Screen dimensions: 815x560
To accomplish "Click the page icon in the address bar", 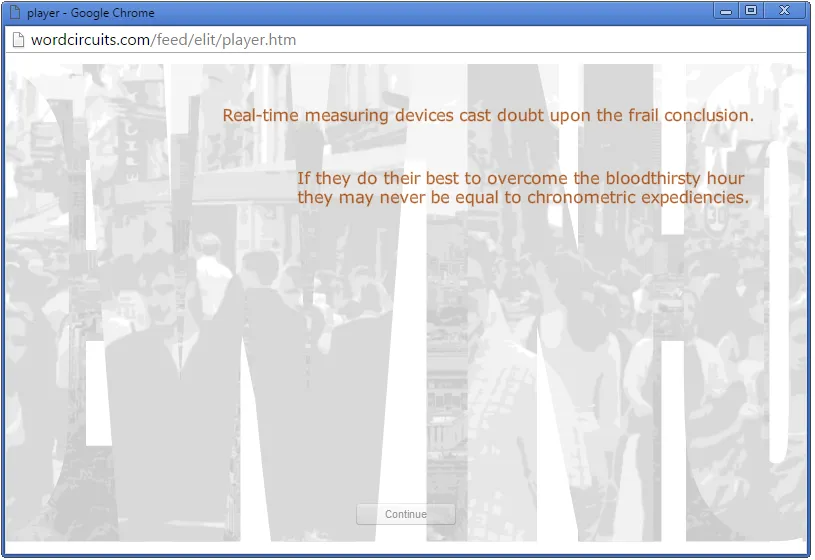I will click(x=17, y=40).
